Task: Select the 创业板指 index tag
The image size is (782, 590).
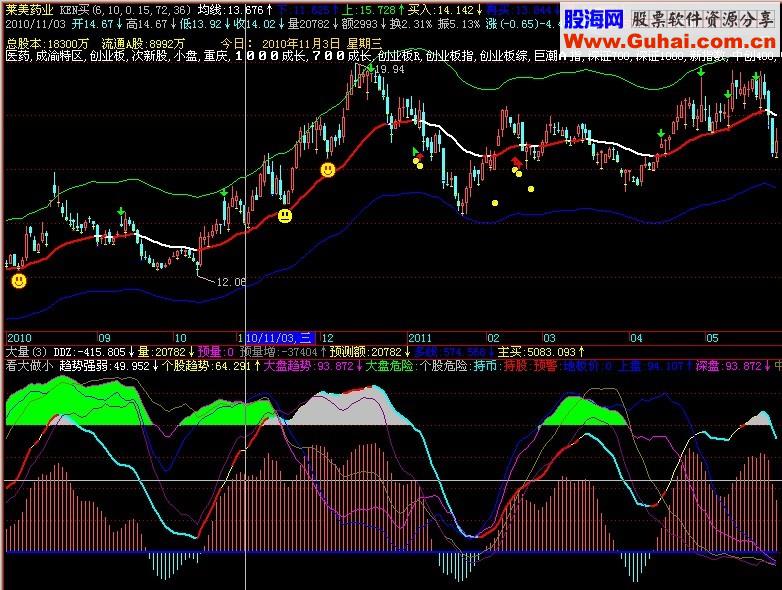Action: [449, 56]
